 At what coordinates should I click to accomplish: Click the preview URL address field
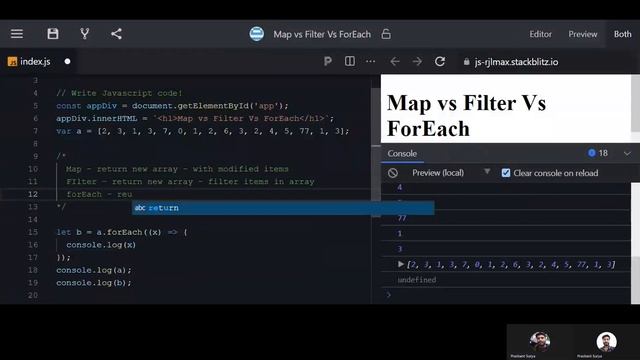[516, 62]
